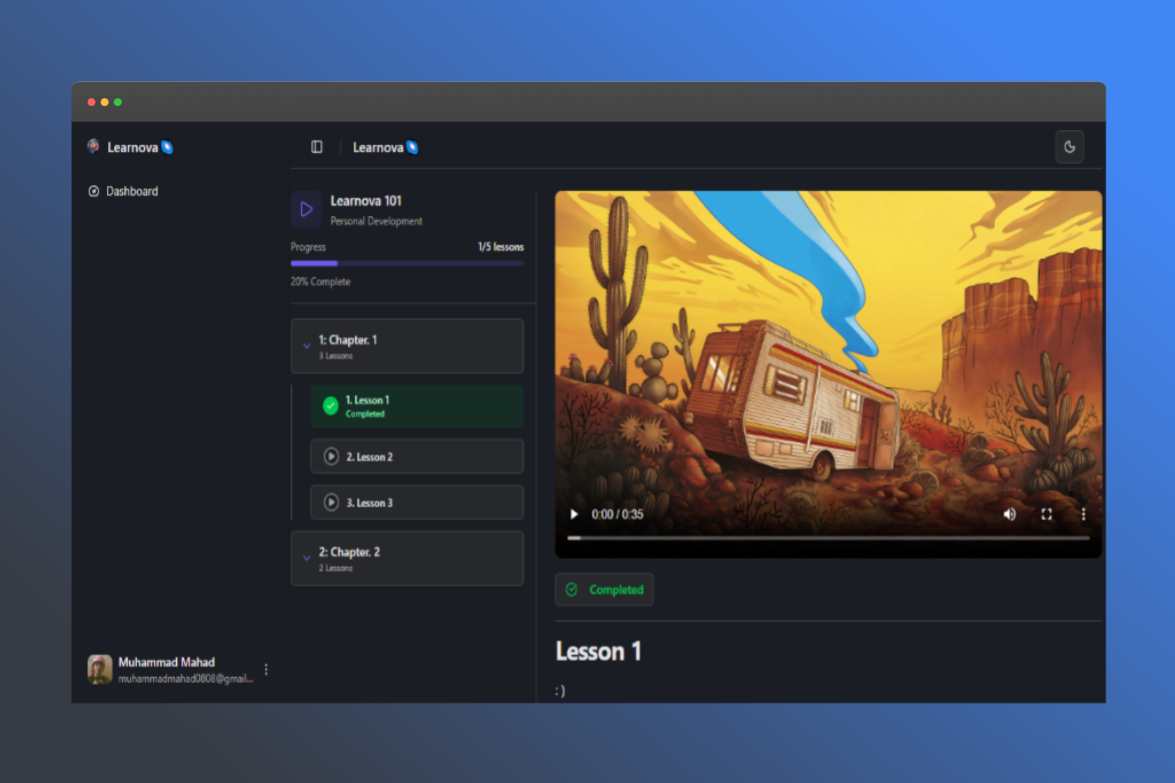Open user account options menu
This screenshot has width=1175, height=783.
point(266,669)
